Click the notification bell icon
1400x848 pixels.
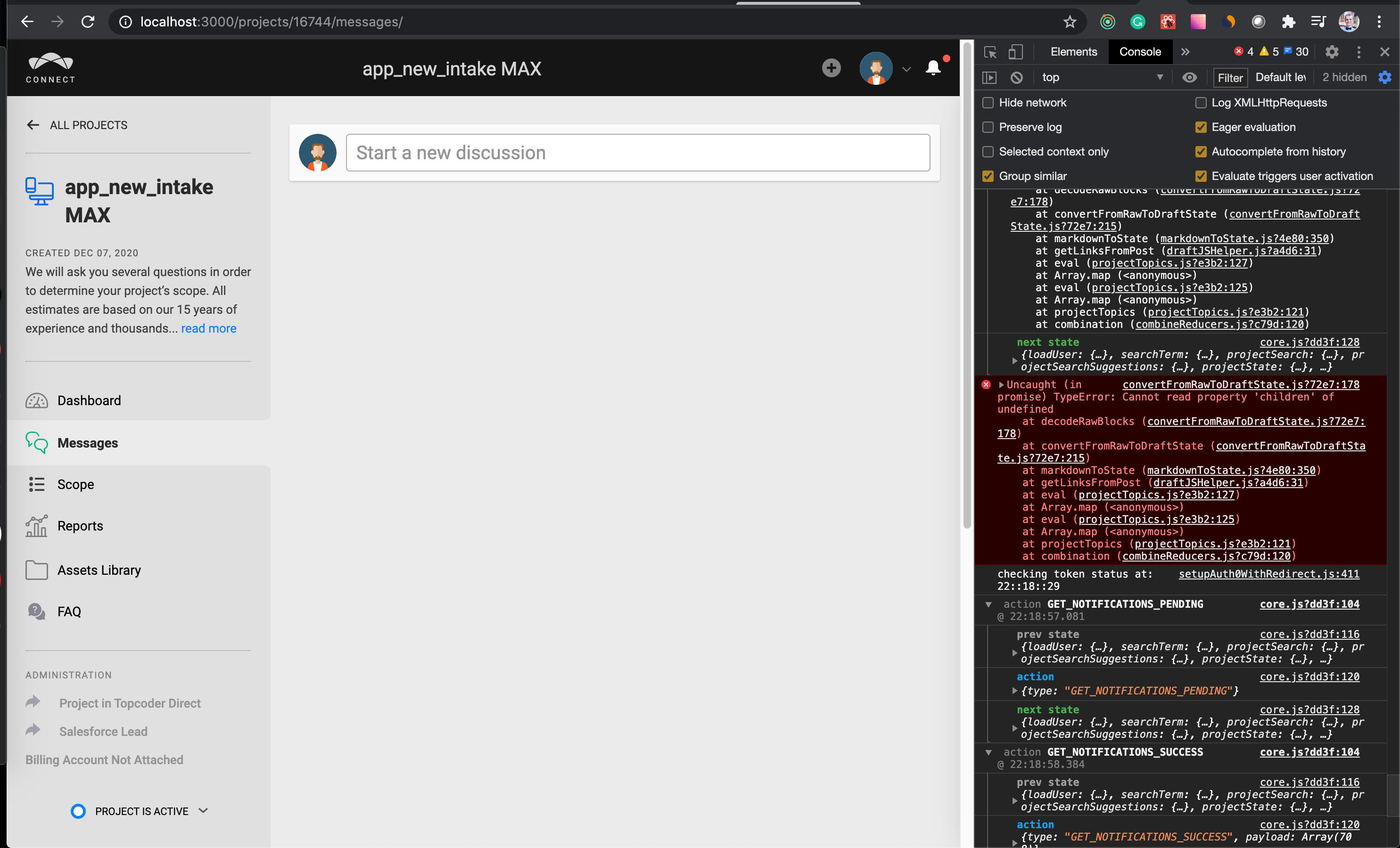coord(932,68)
